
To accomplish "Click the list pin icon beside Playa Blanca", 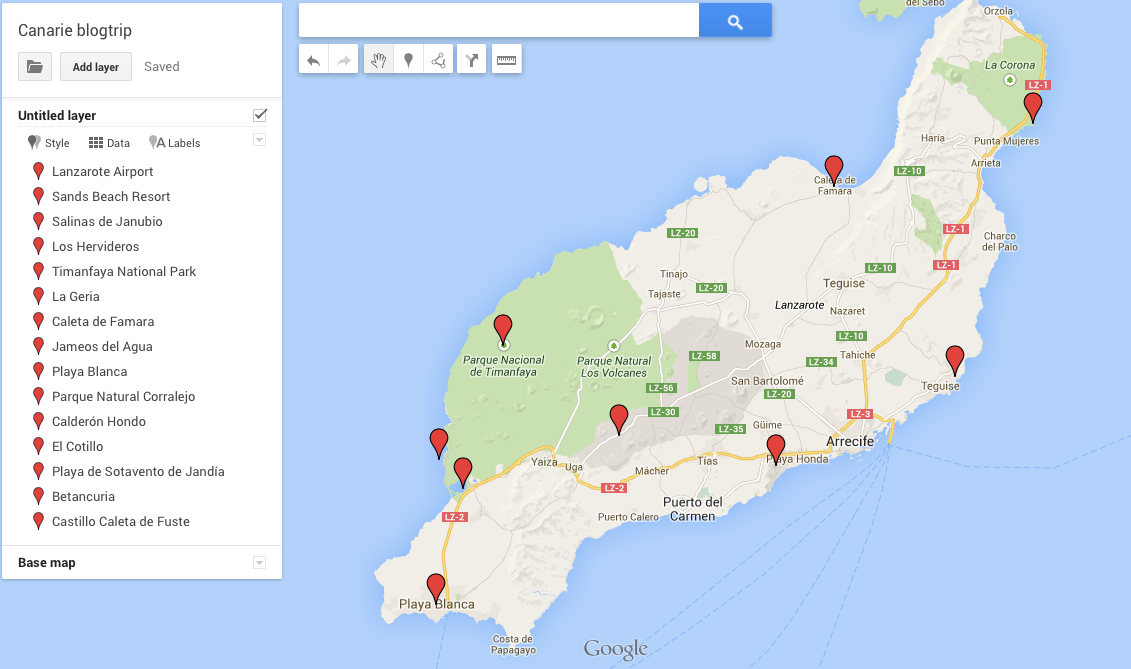I will (39, 371).
